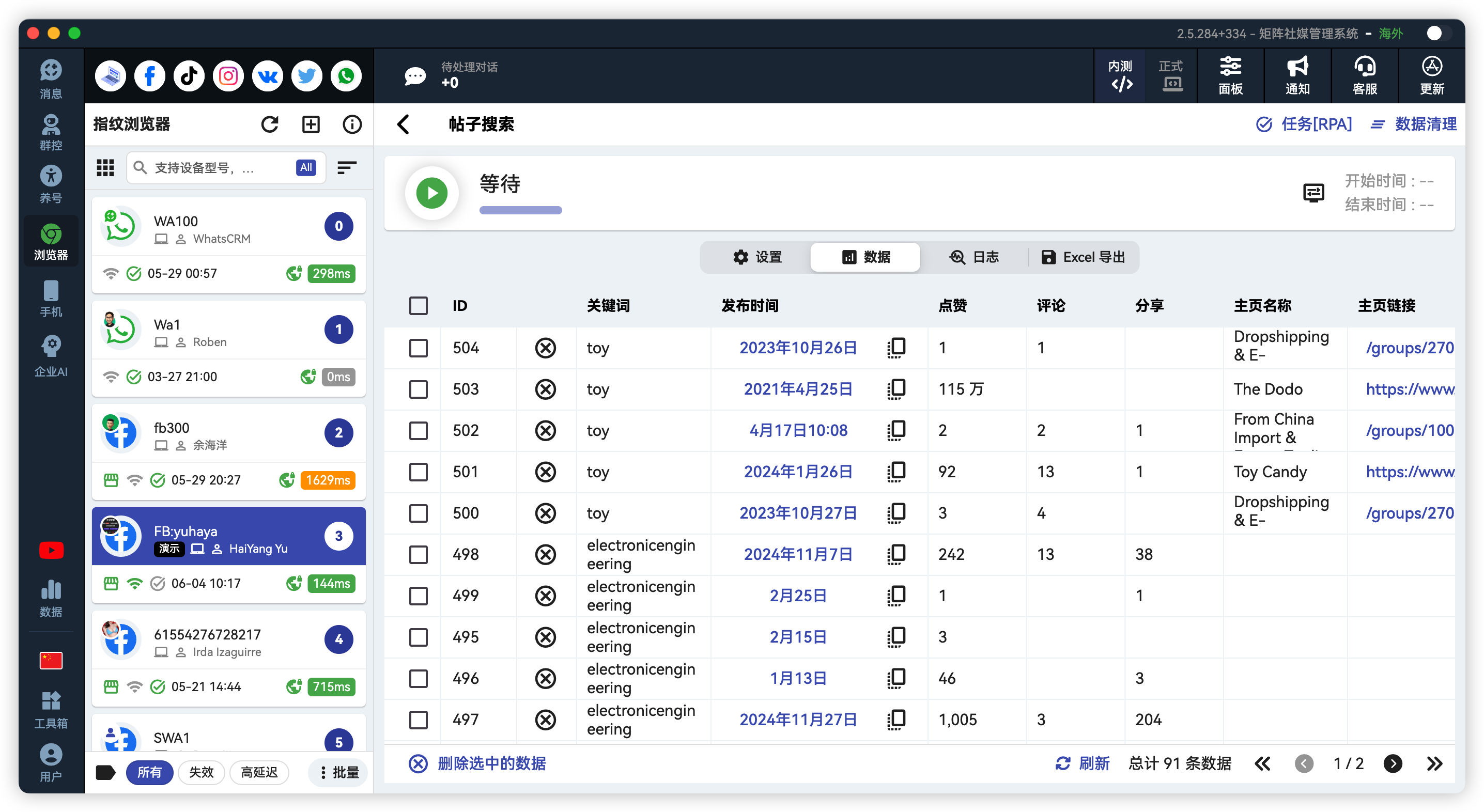The width and height of the screenshot is (1484, 812).
Task: Check the row with ID 503
Action: point(418,389)
